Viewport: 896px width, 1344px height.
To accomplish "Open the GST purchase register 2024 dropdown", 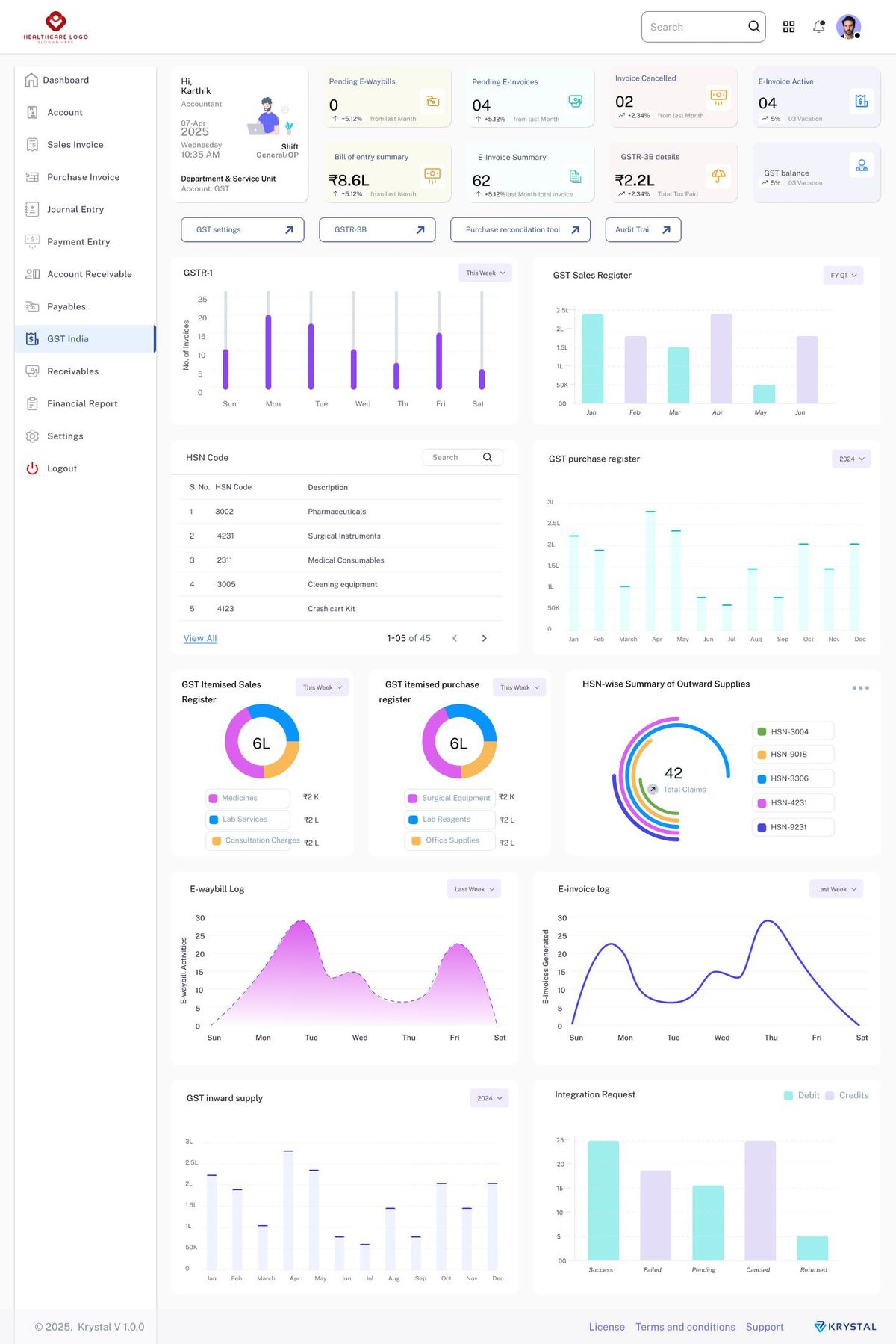I will coord(851,459).
